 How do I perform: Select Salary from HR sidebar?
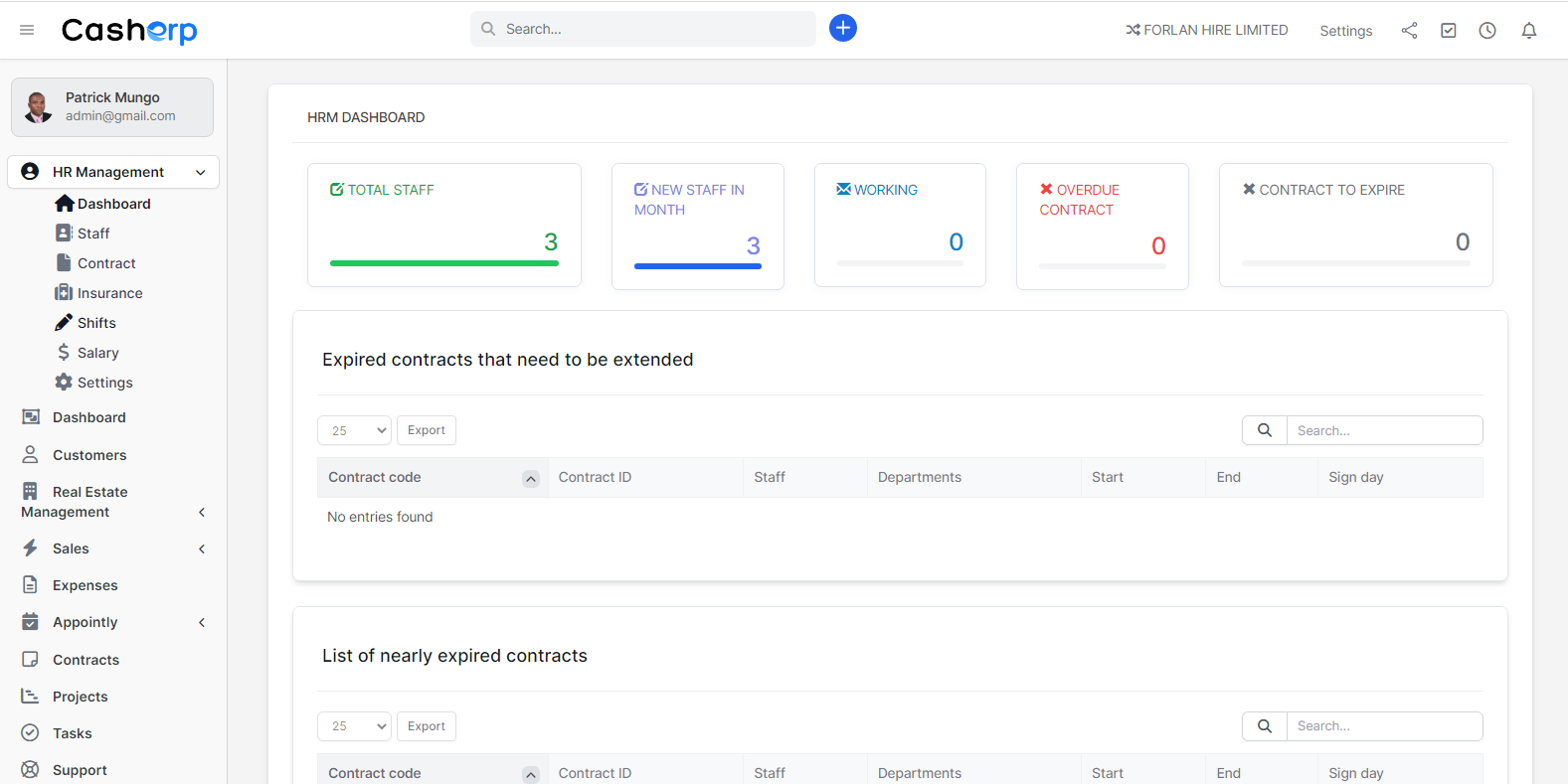click(97, 353)
